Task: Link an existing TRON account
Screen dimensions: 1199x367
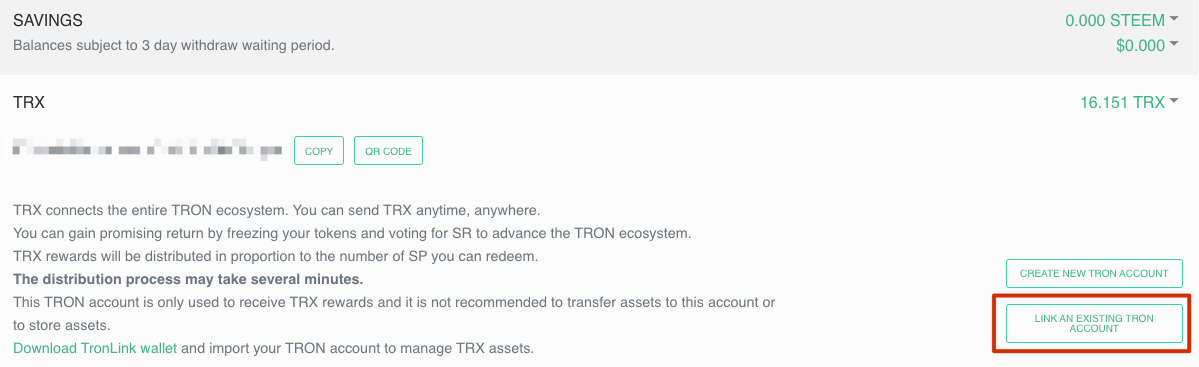Action: pos(1094,323)
